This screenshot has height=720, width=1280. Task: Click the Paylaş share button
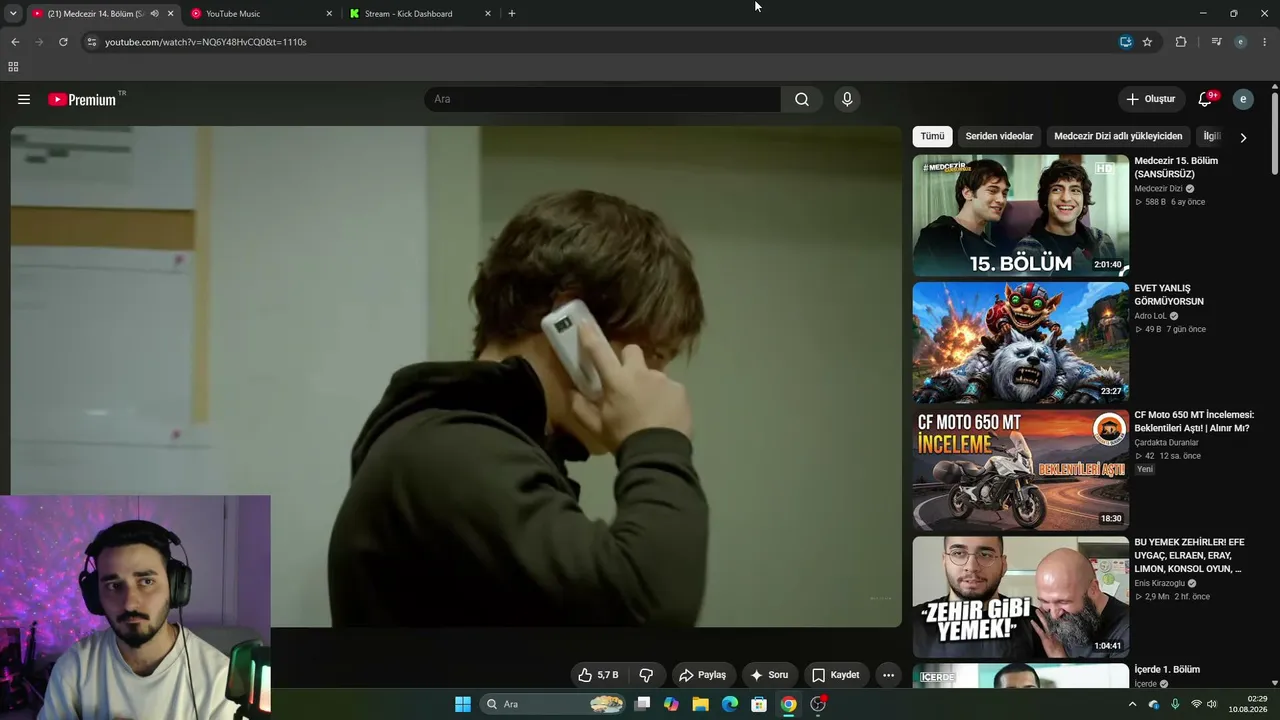[704, 675]
